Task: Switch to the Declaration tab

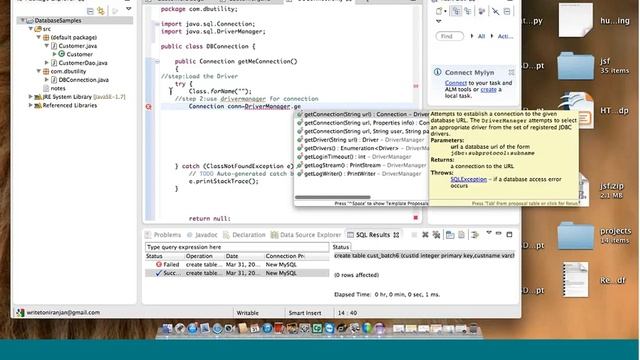Action: tap(244, 235)
